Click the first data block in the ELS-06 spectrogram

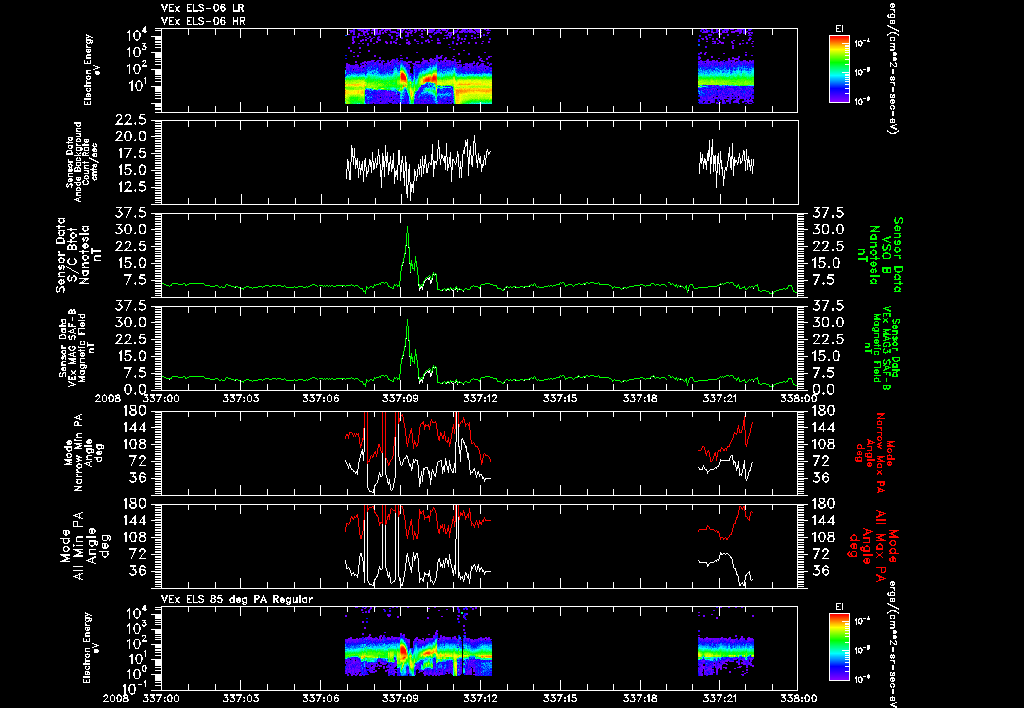(x=418, y=67)
